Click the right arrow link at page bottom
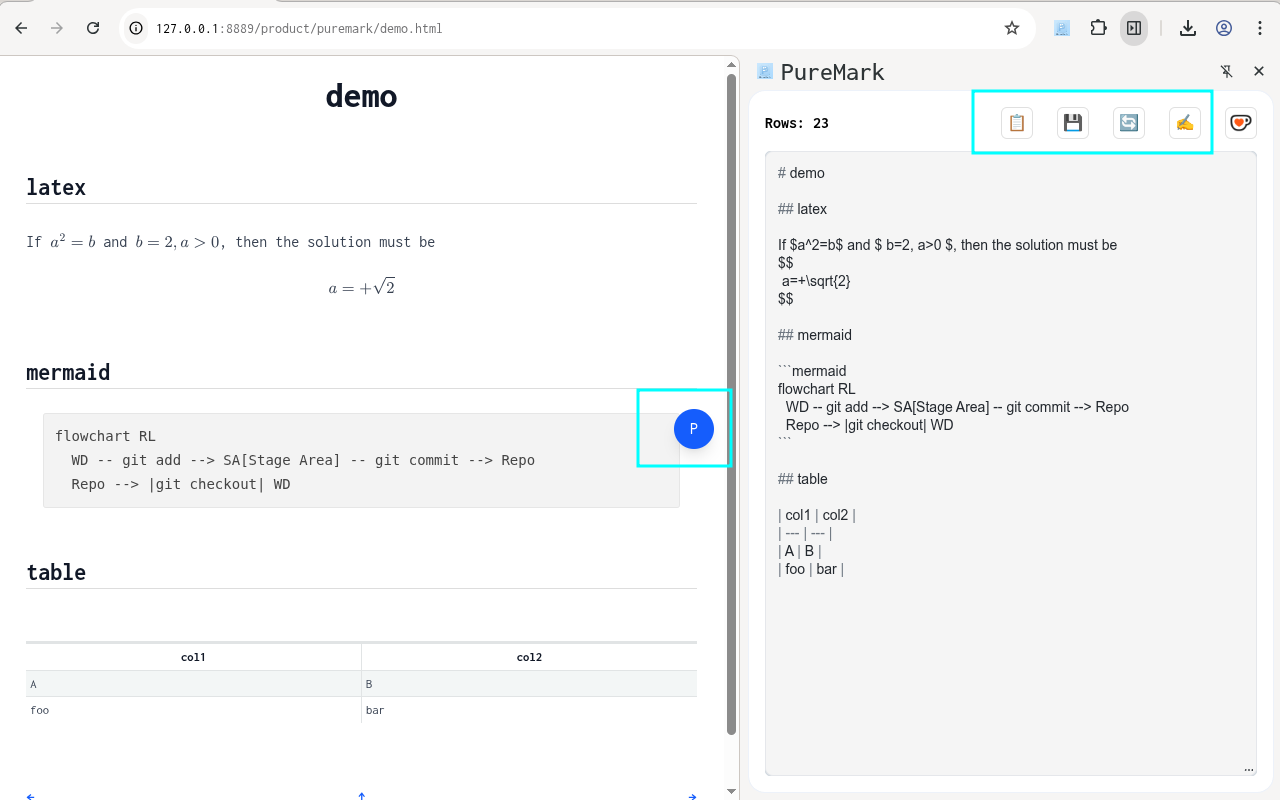Viewport: 1280px width, 800px height. (x=692, y=796)
